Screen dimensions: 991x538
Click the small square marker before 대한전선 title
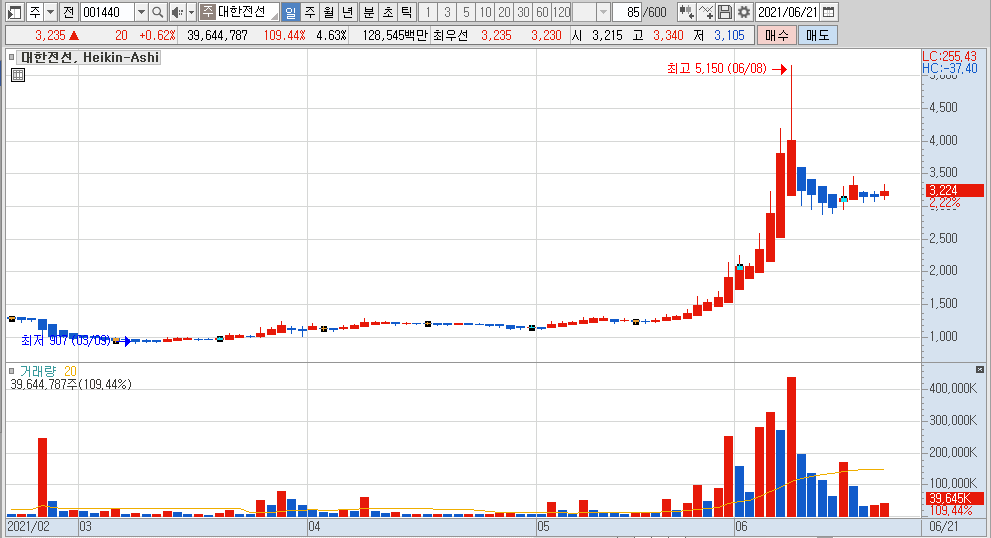[11, 58]
